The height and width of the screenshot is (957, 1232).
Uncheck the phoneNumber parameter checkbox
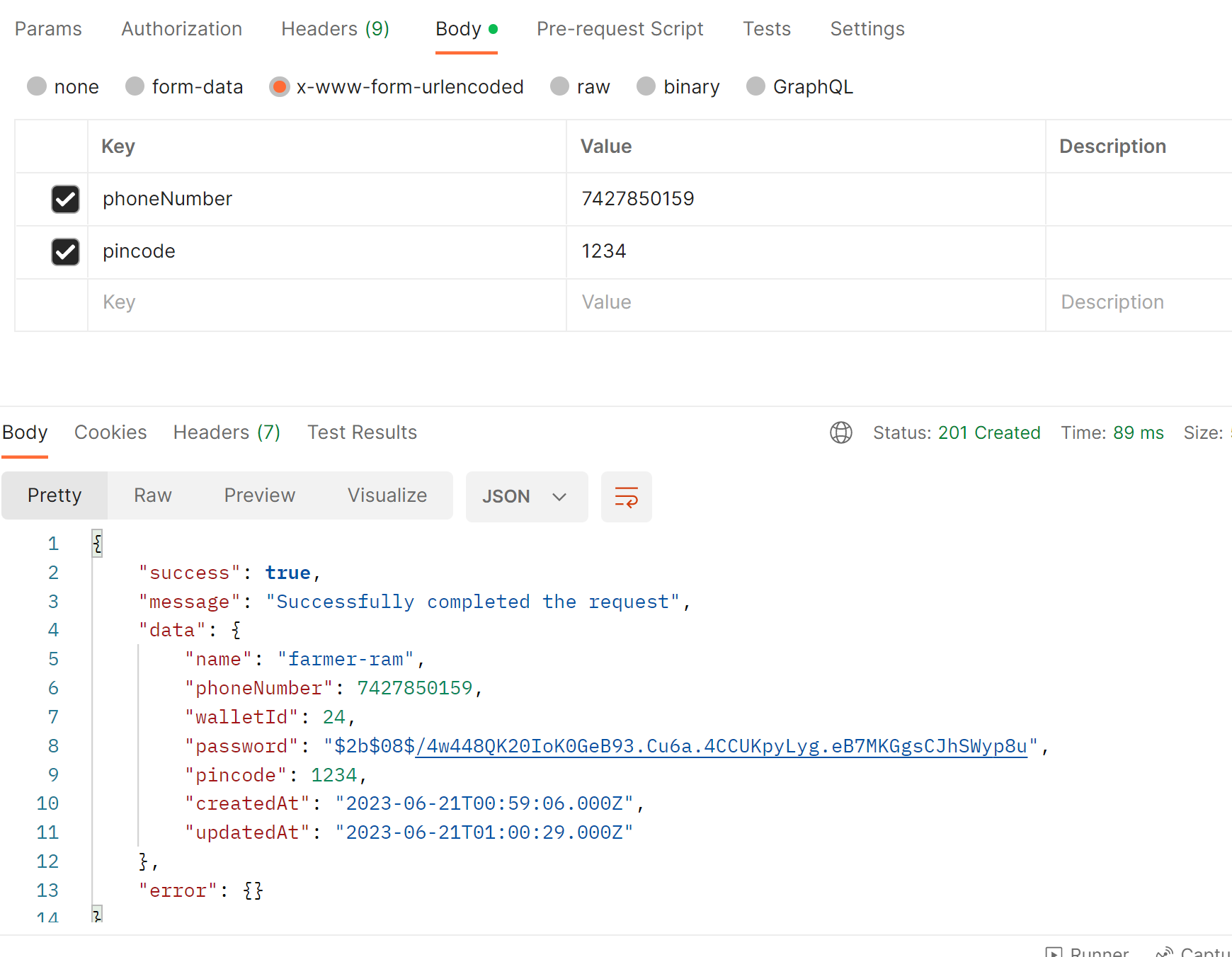[x=65, y=199]
